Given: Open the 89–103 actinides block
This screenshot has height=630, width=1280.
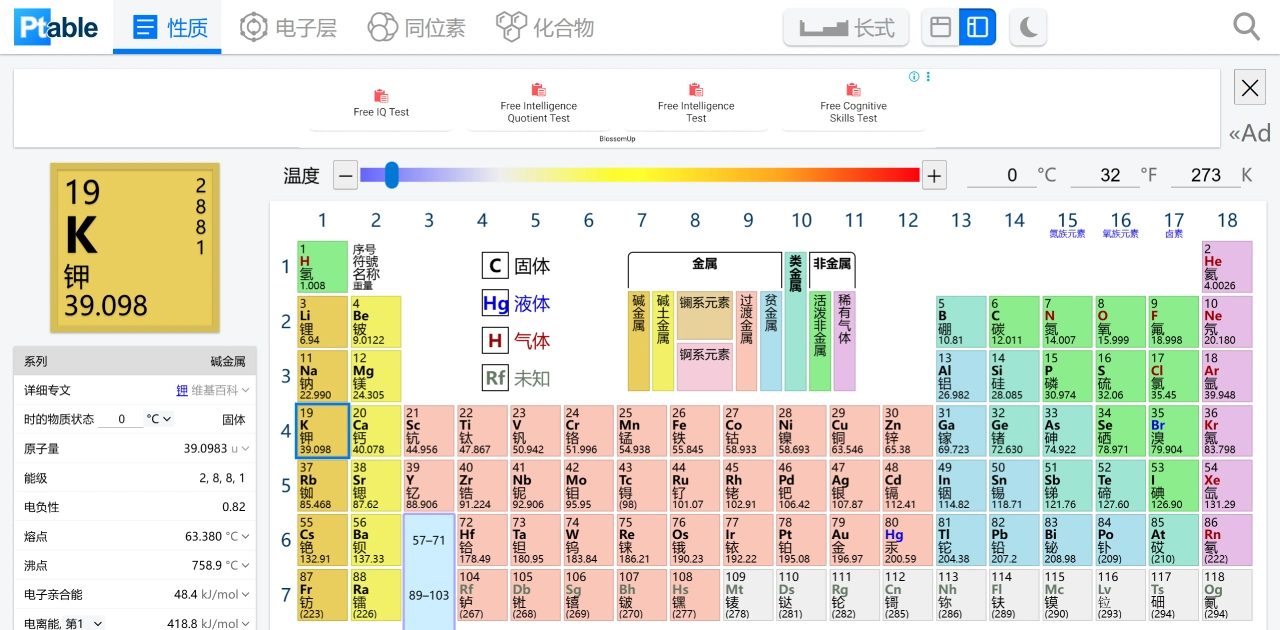Looking at the screenshot, I should (429, 594).
